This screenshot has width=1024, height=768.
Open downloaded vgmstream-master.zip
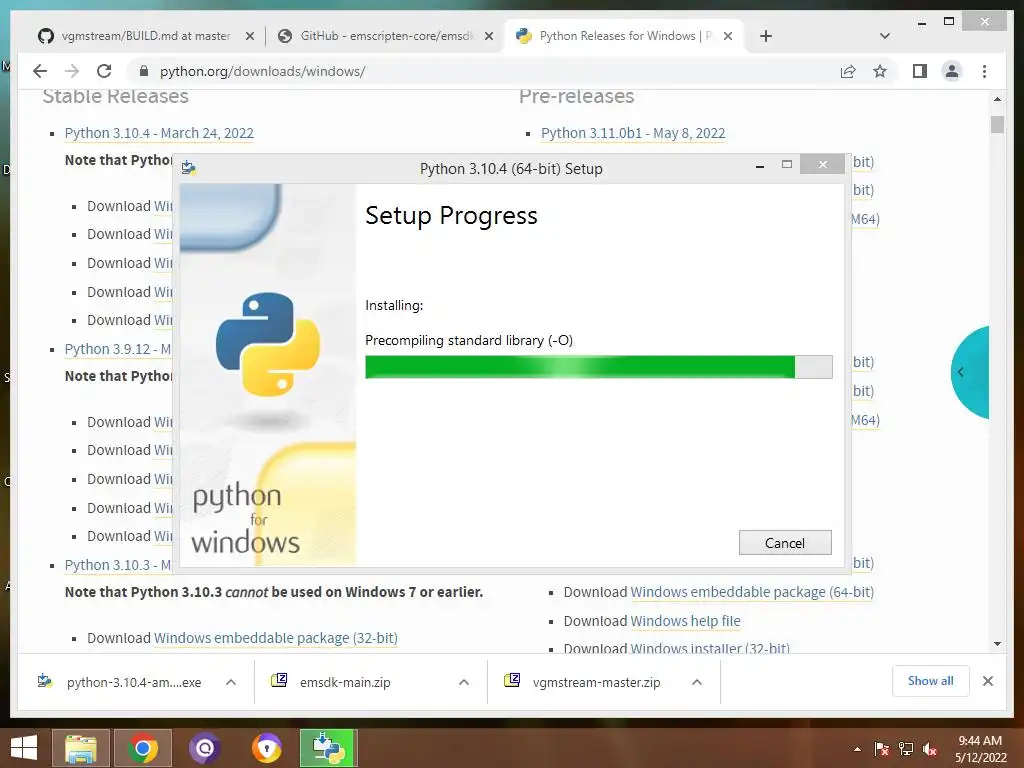coord(596,682)
